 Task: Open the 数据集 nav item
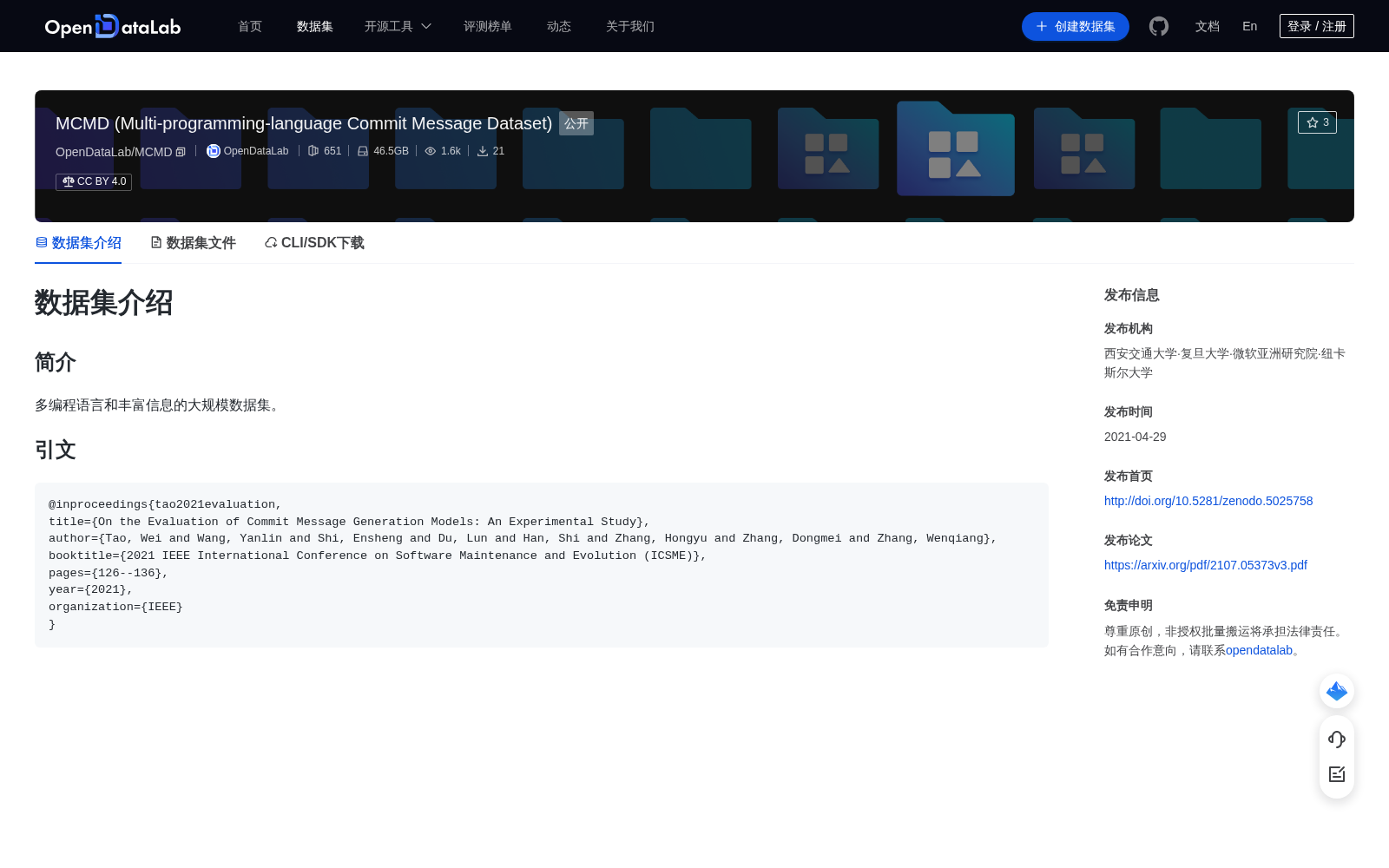click(x=314, y=26)
